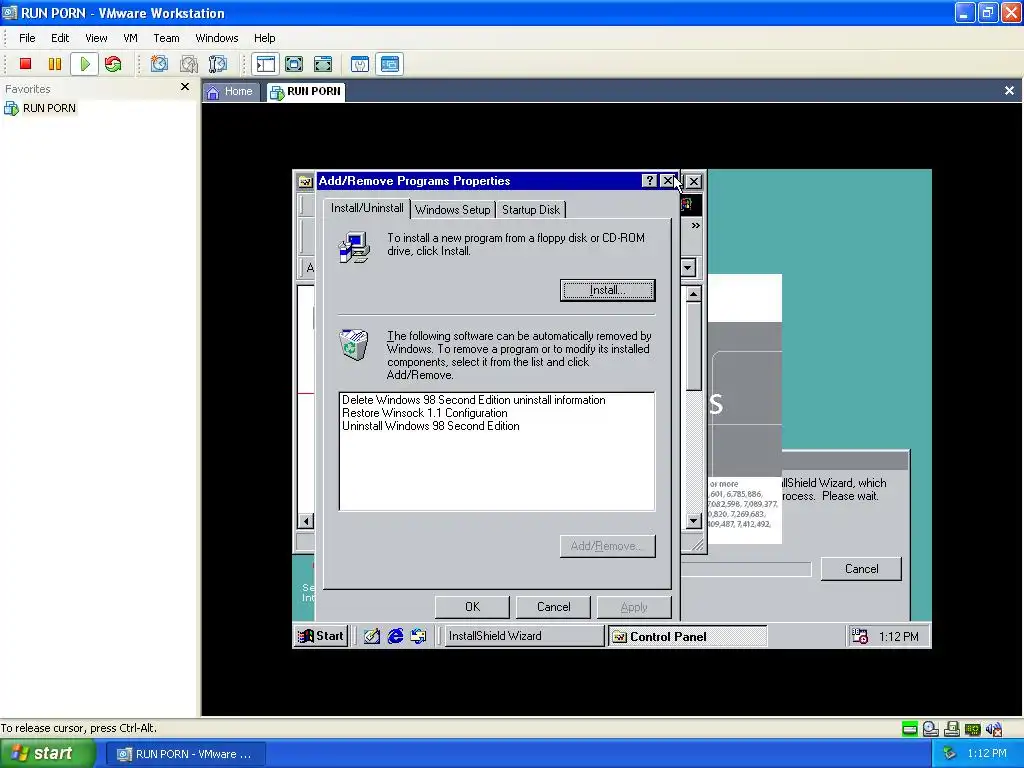Click the red Power Off toolbar icon
The width and height of the screenshot is (1024, 768).
(x=25, y=64)
